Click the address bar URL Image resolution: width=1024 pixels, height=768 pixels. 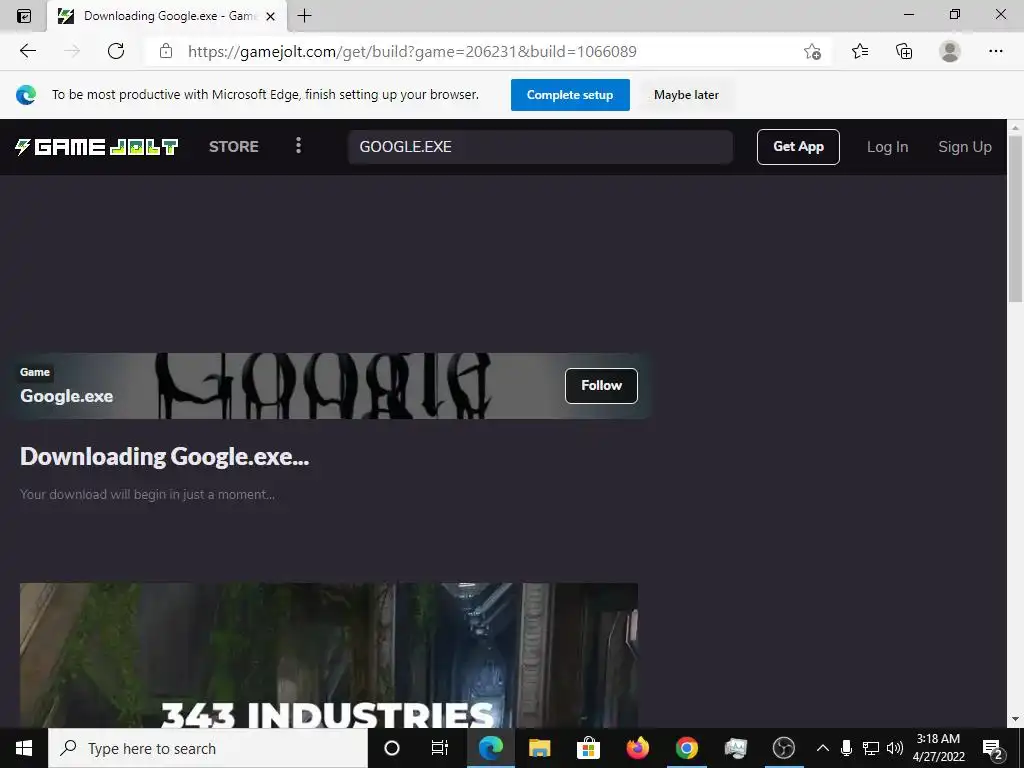click(411, 52)
